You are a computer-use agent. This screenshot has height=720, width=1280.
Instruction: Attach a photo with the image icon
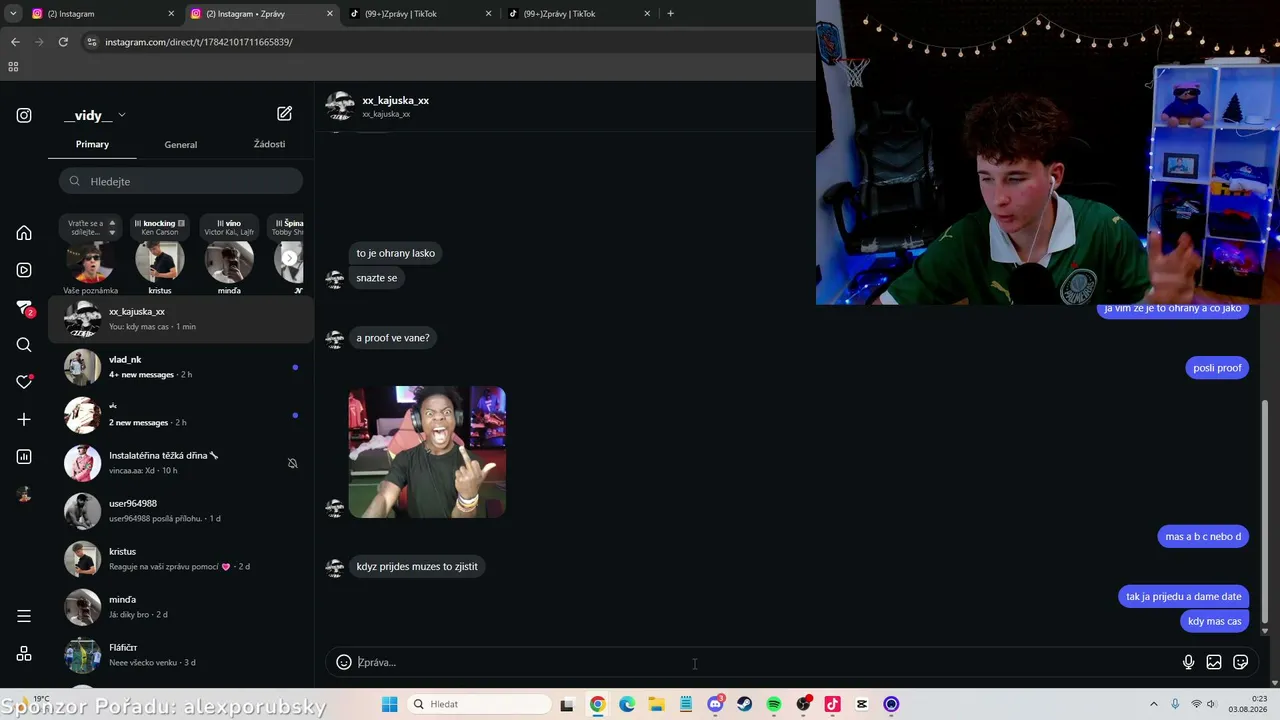[1214, 662]
